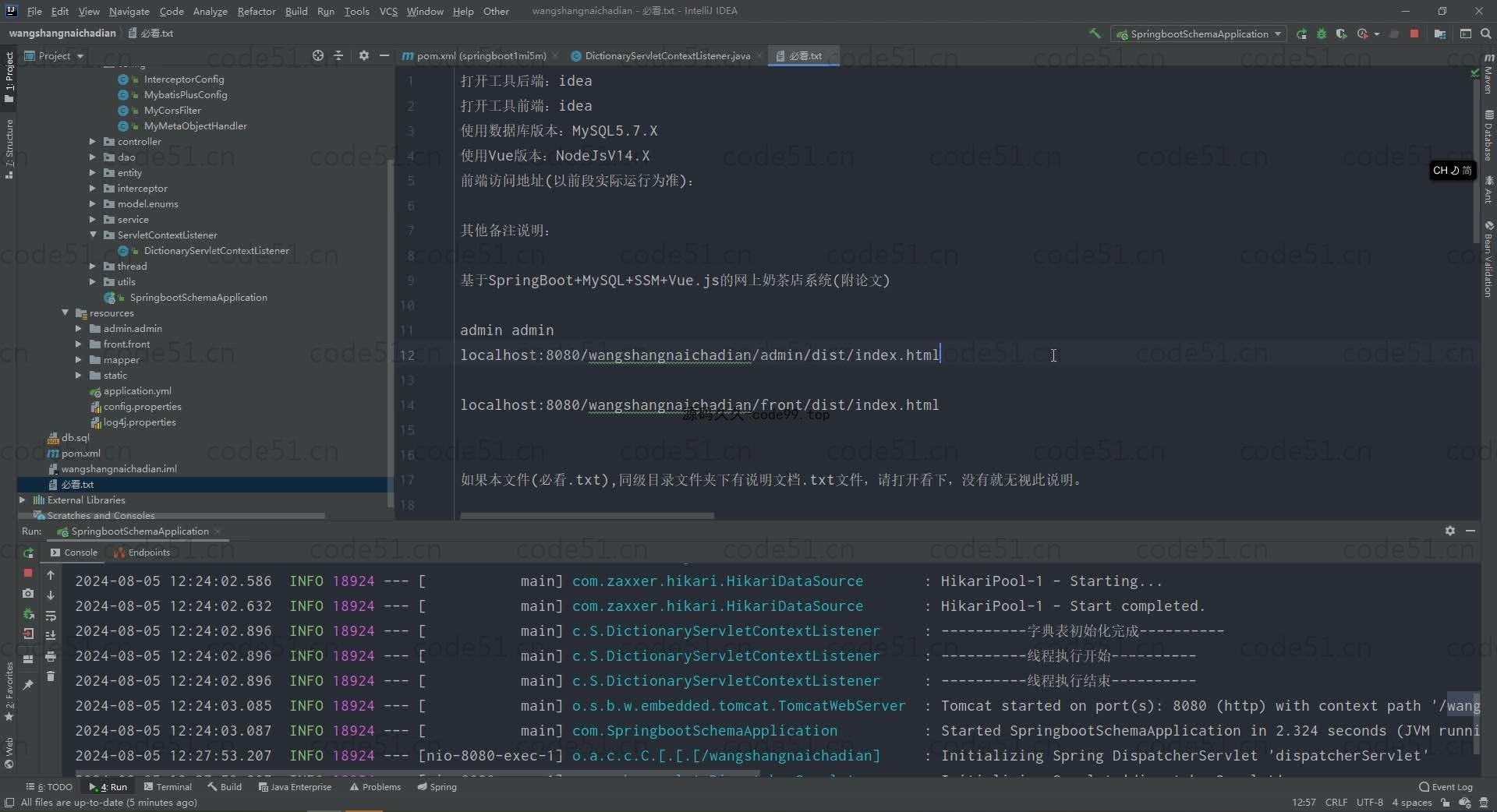Click the CRLF line separator in status bar
The height and width of the screenshot is (812, 1497).
click(x=1336, y=803)
